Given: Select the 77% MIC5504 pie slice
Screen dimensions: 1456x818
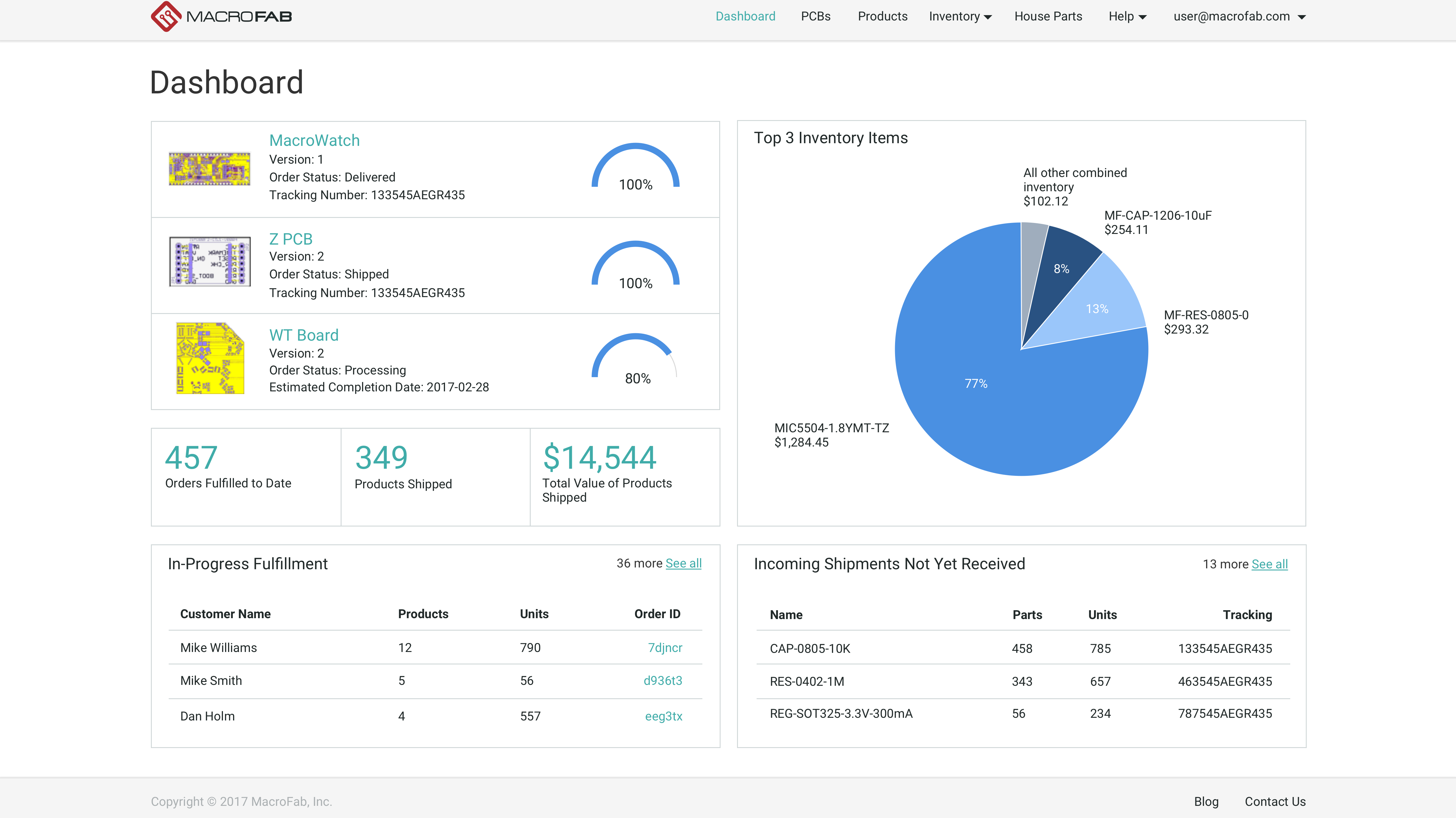Looking at the screenshot, I should tap(977, 383).
